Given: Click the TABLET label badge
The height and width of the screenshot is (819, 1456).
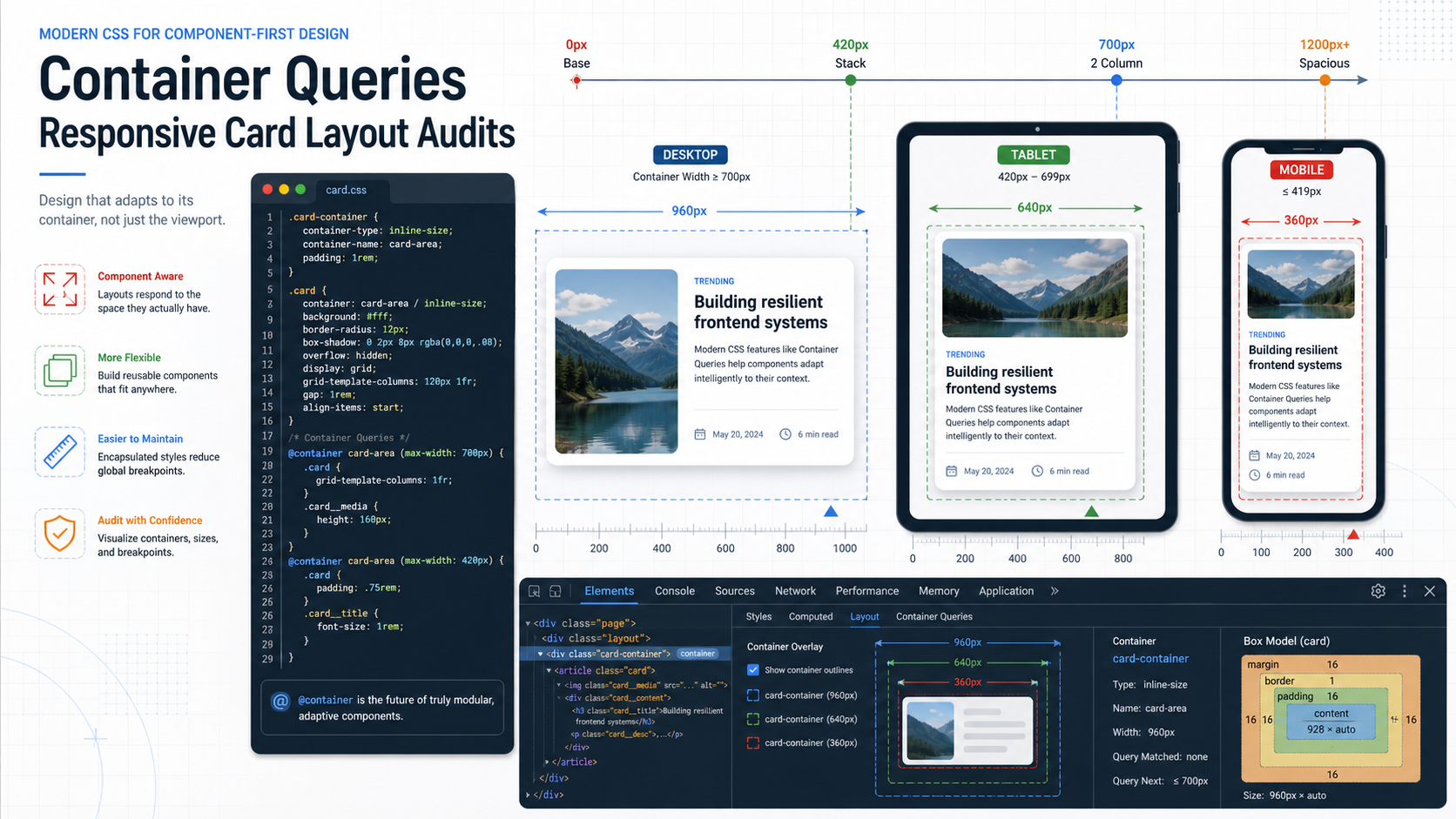Looking at the screenshot, I should 1034,155.
